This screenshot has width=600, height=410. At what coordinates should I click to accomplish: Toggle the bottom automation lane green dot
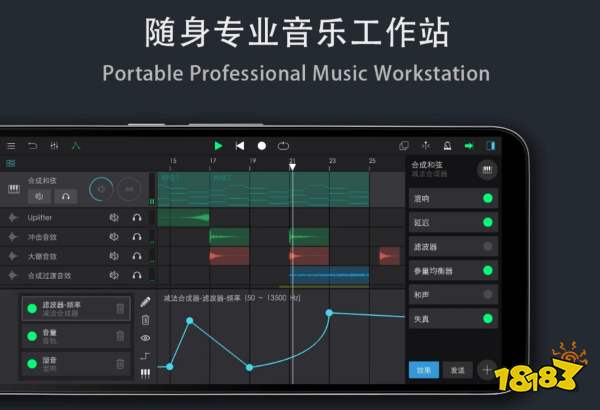click(x=32, y=363)
